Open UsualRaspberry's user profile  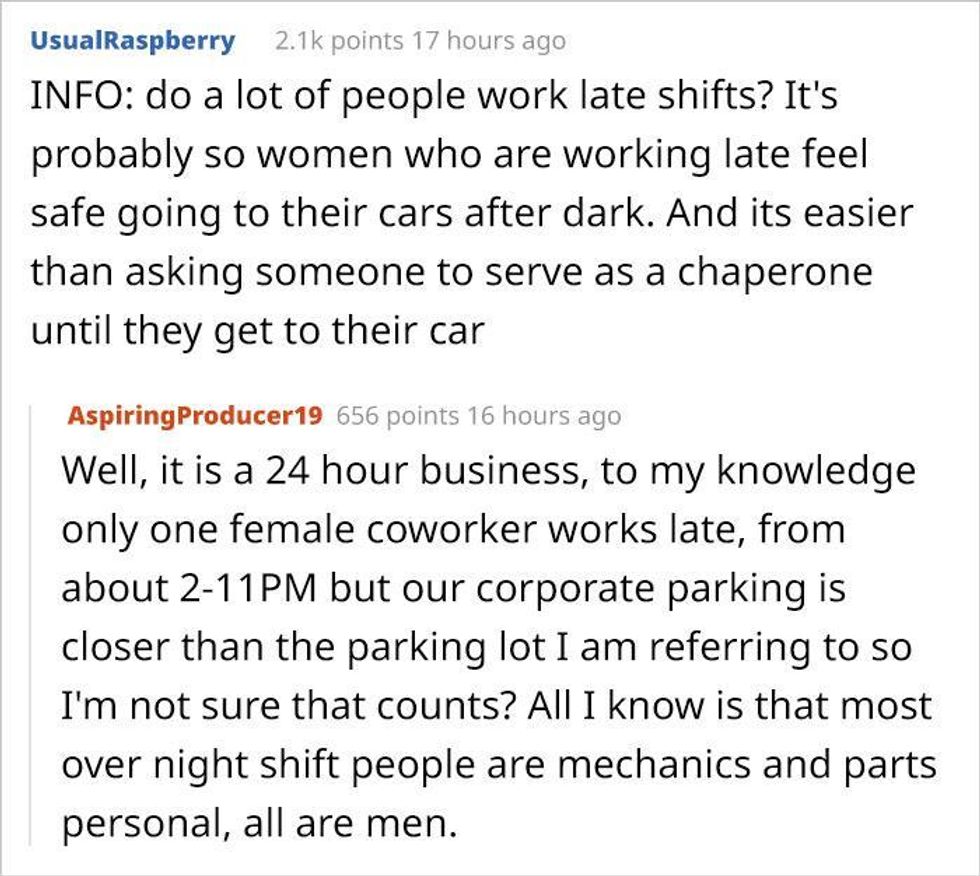pos(134,41)
